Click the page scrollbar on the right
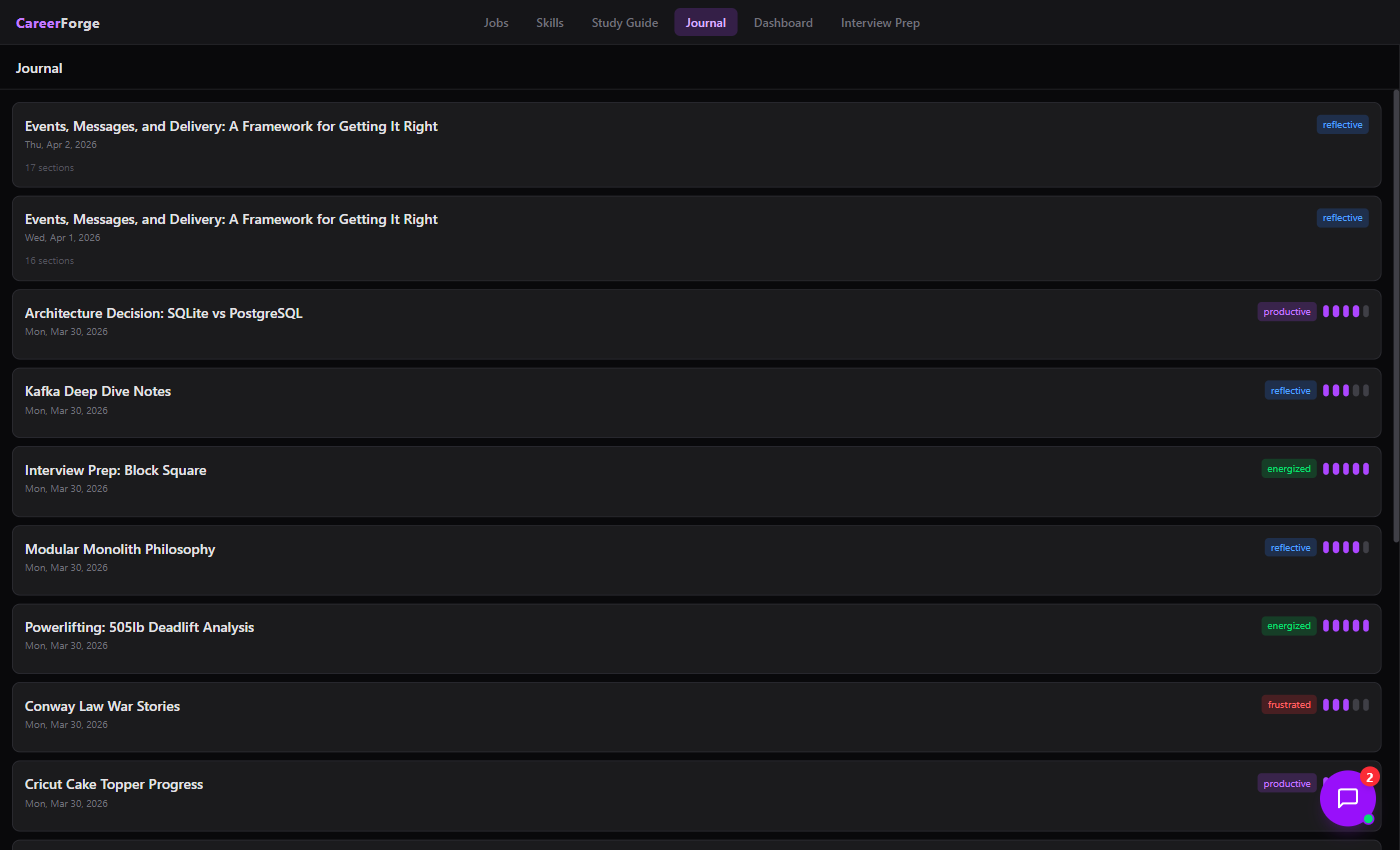Screen dimensions: 1400x850 [x=1395, y=300]
